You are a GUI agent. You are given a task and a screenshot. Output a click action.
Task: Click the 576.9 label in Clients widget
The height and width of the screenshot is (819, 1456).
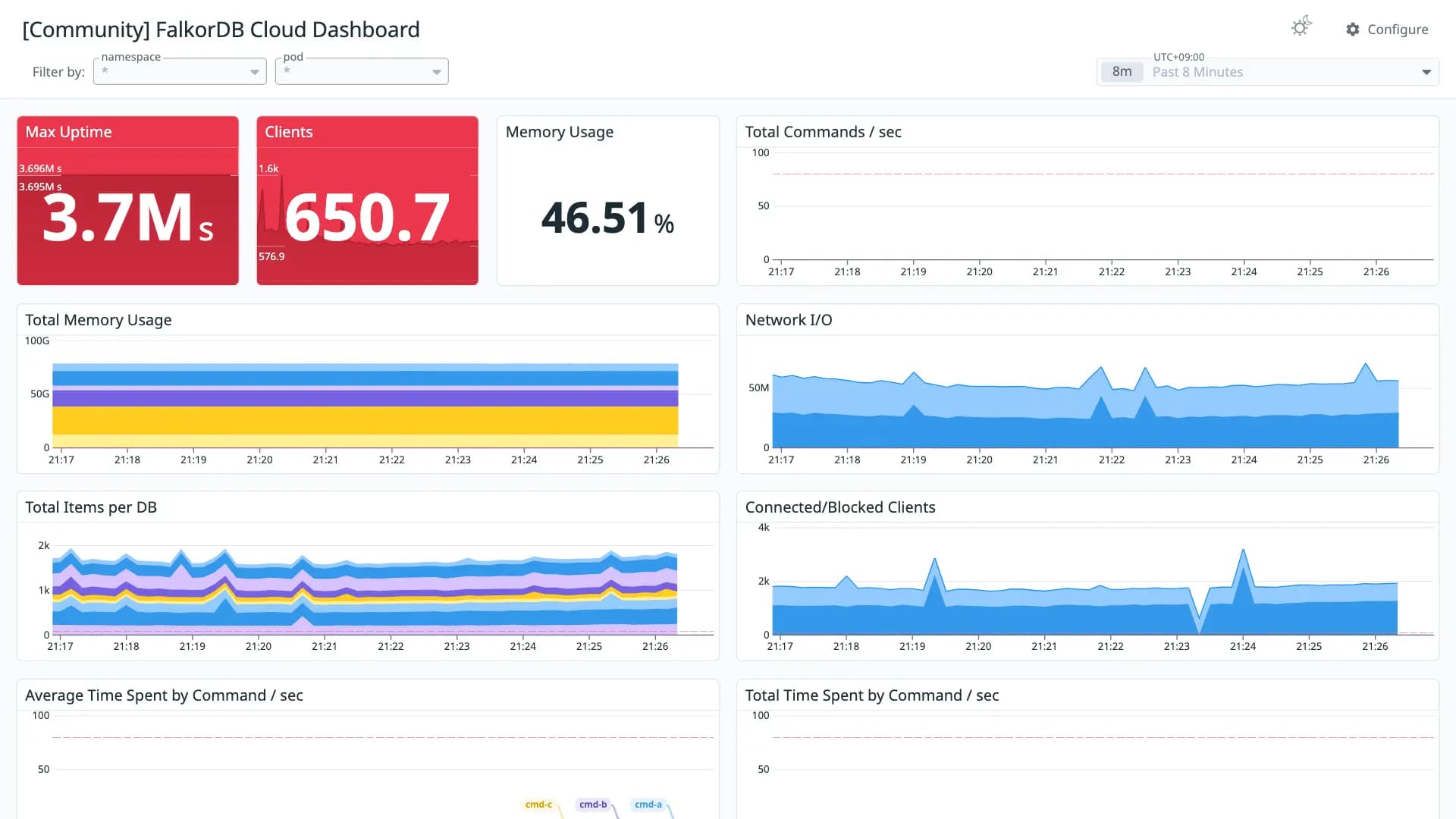tap(271, 256)
